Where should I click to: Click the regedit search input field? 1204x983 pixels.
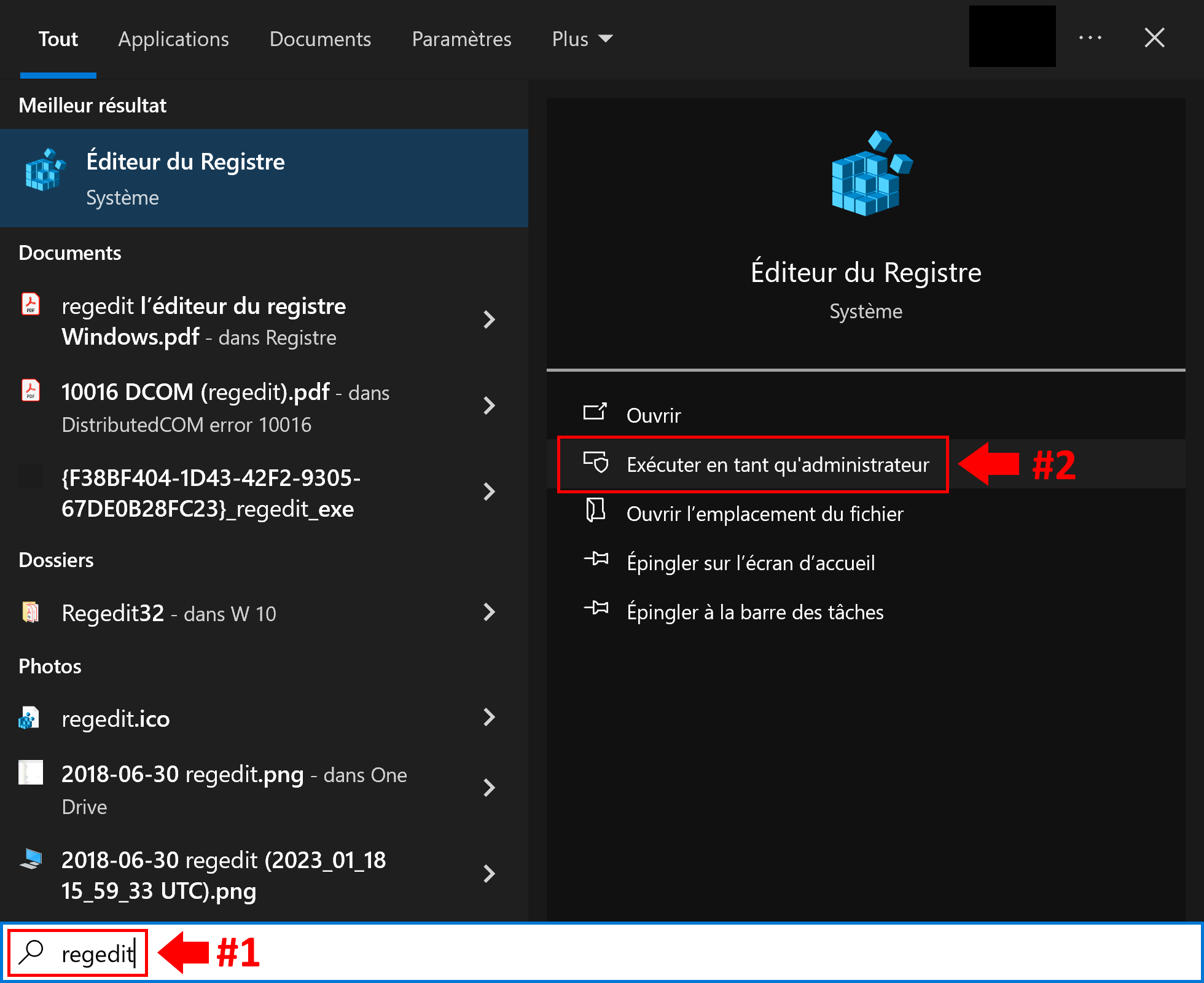pos(602,953)
